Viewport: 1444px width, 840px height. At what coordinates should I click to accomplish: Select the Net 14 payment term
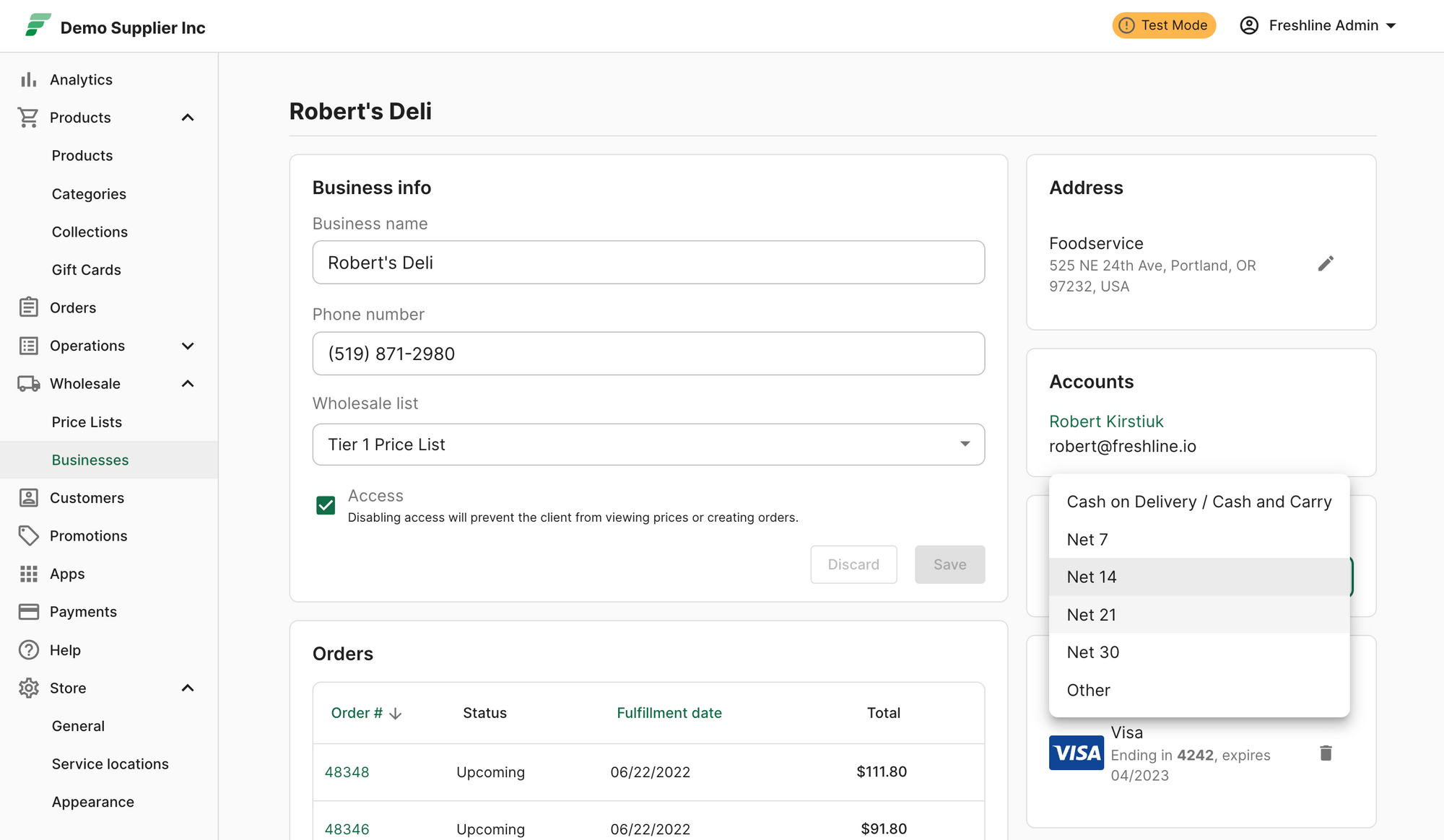point(1199,577)
